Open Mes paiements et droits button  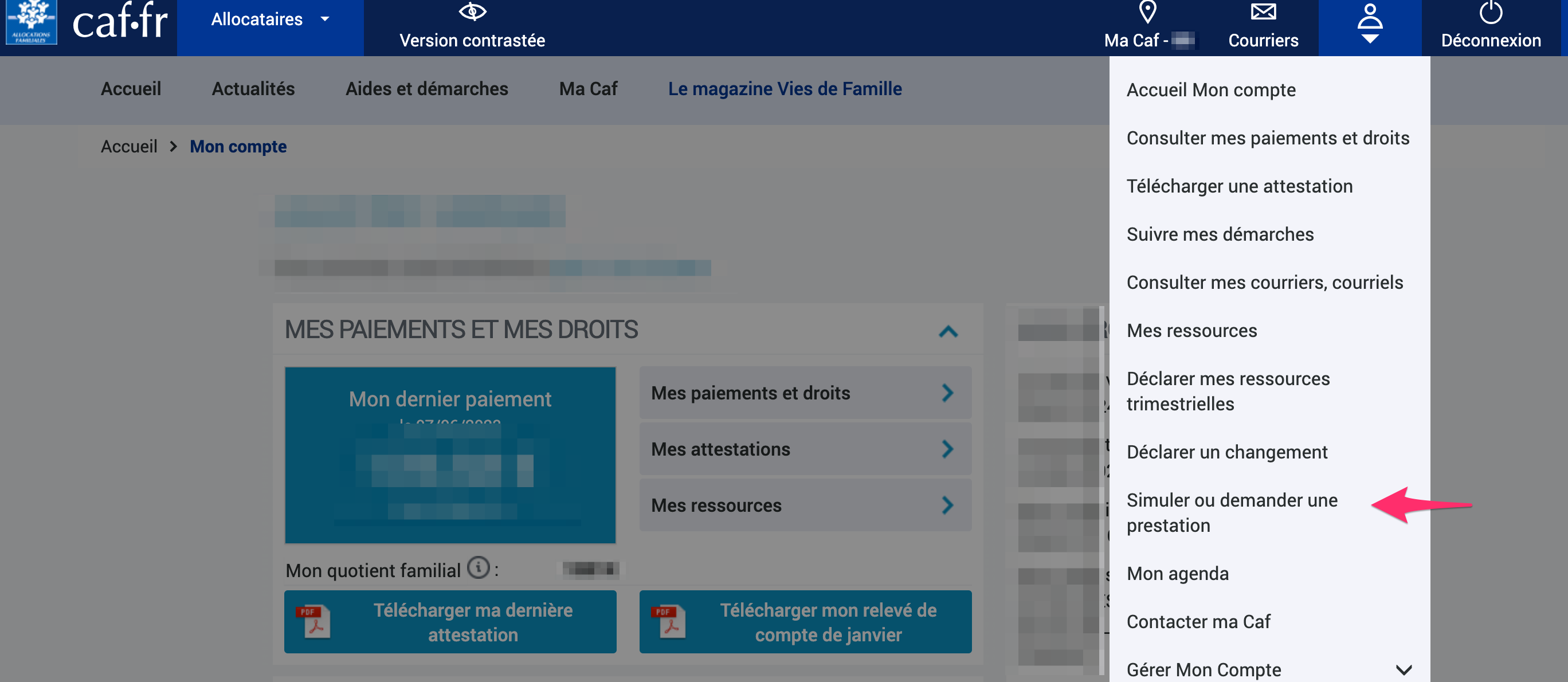pyautogui.click(x=805, y=393)
